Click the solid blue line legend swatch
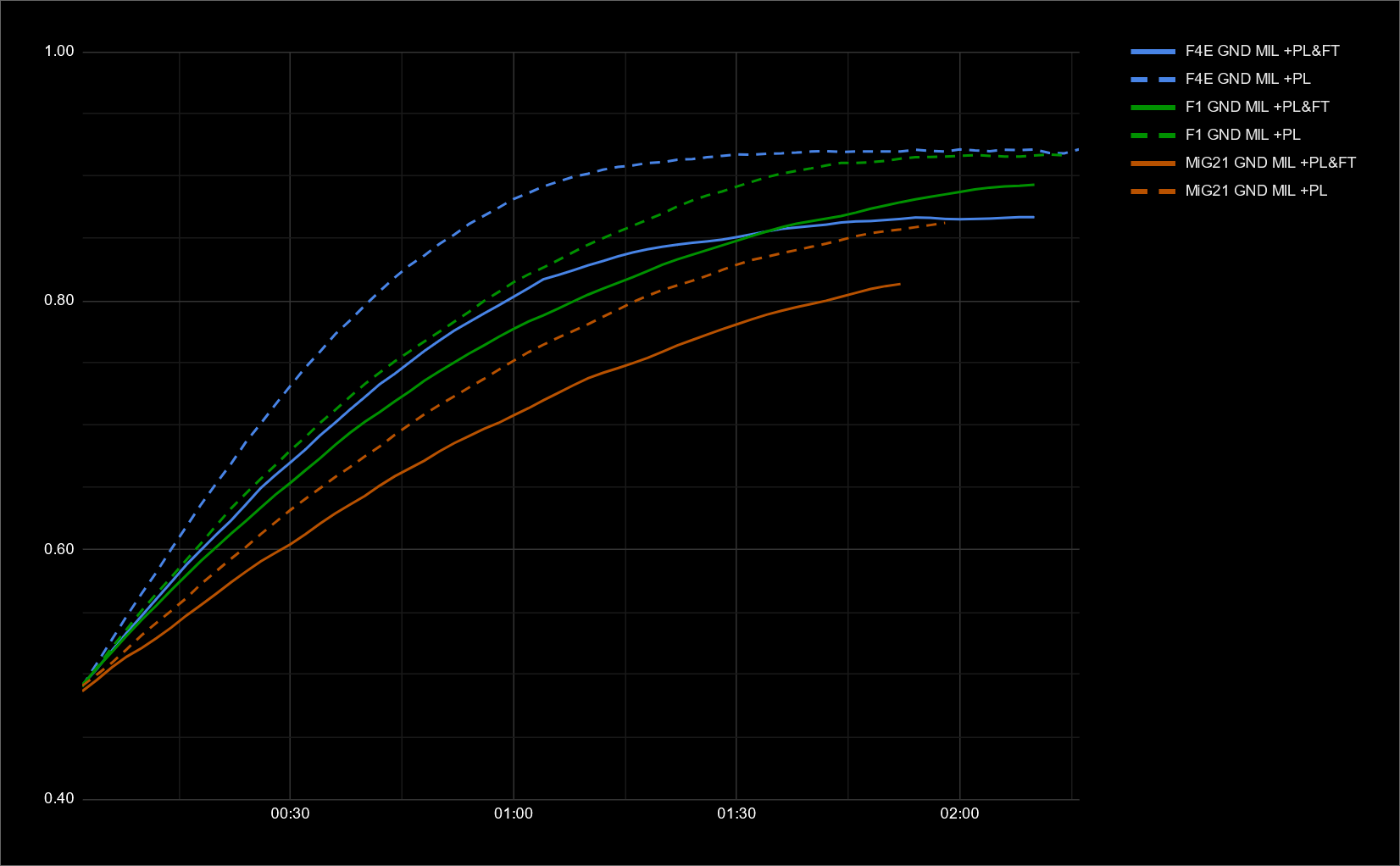 click(1153, 51)
